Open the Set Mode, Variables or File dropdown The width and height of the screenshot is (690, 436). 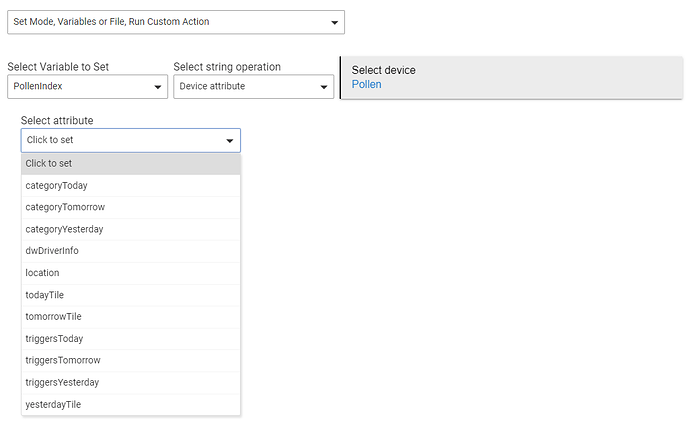[x=176, y=22]
